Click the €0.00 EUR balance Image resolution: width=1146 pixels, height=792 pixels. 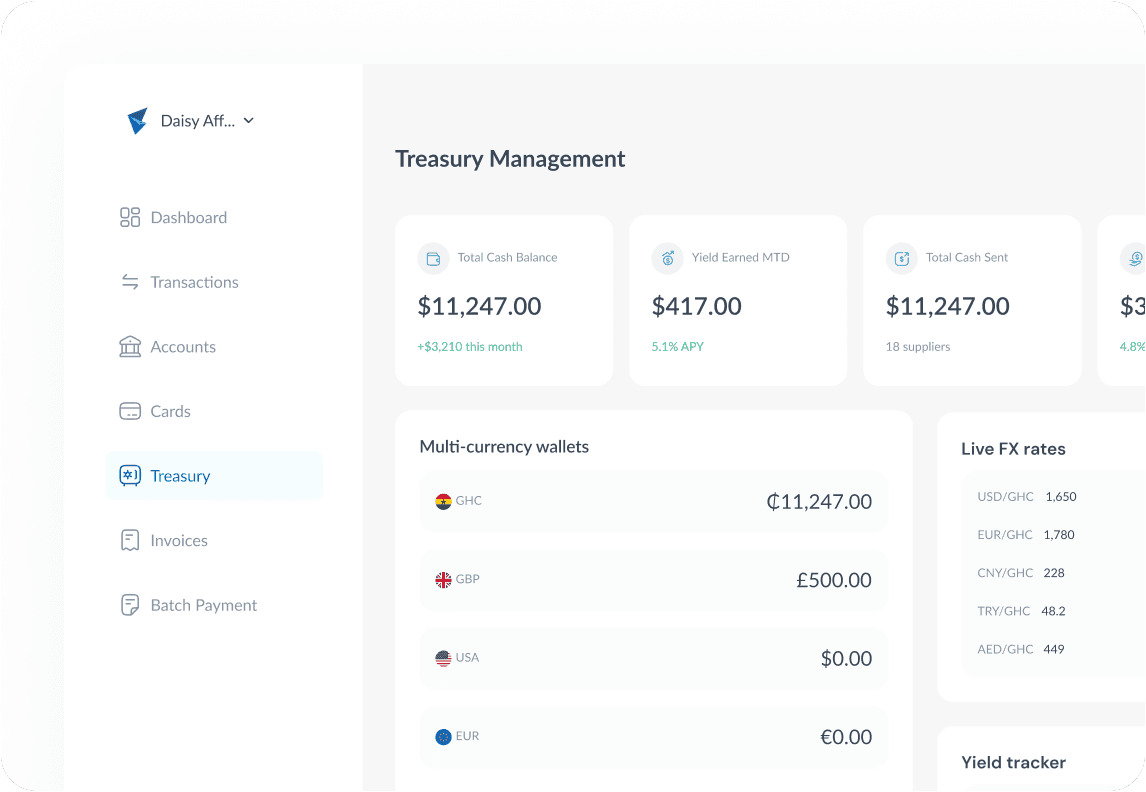[x=846, y=736]
